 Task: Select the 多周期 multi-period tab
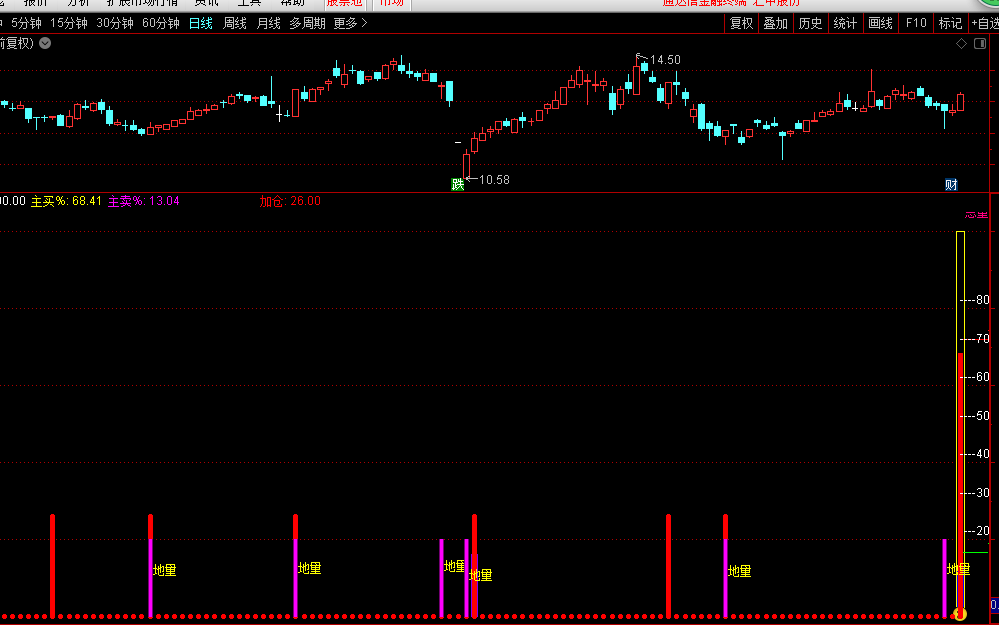pyautogui.click(x=307, y=23)
